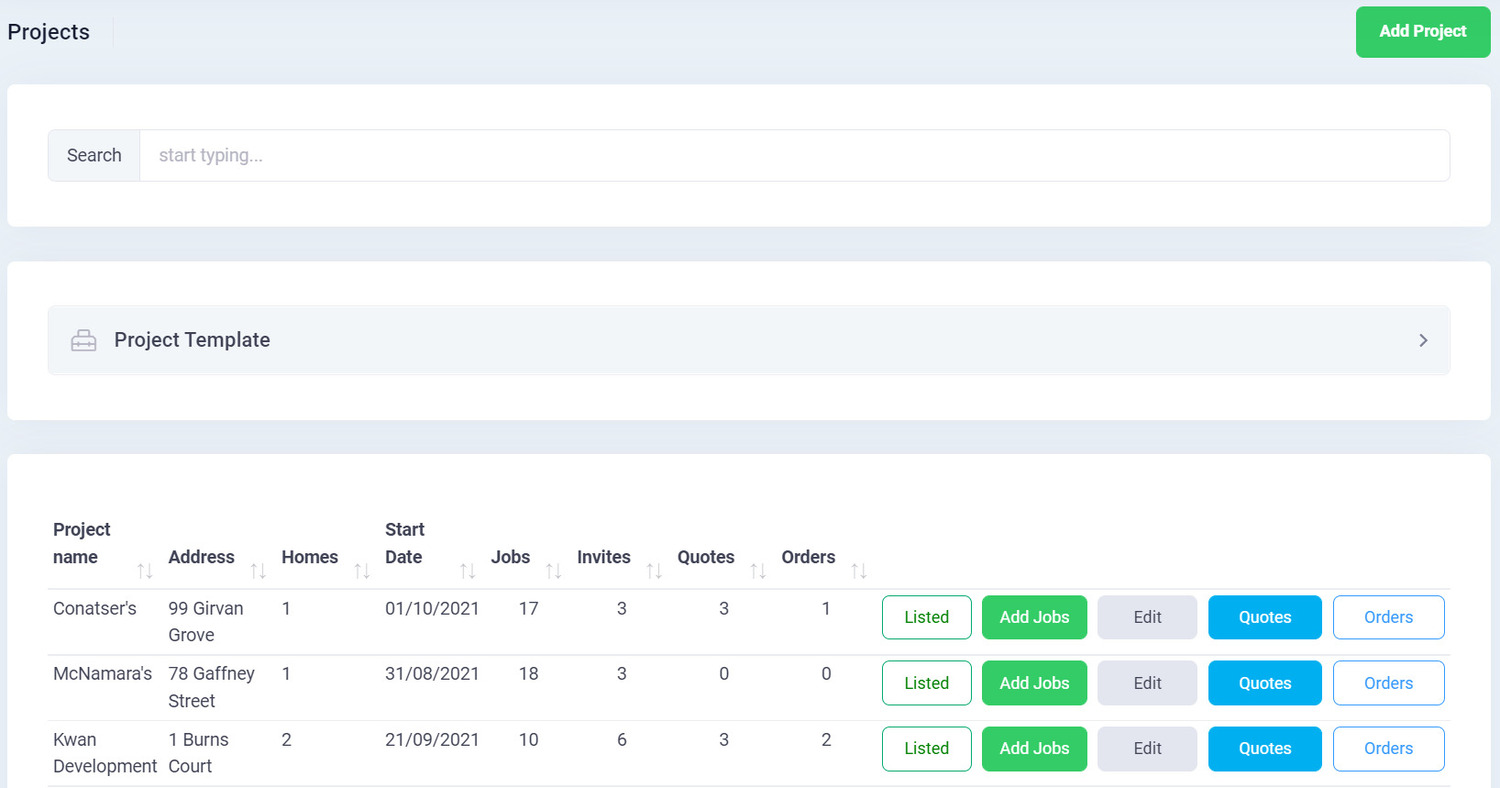Click the Add Project button
The width and height of the screenshot is (1500, 788).
coord(1422,32)
